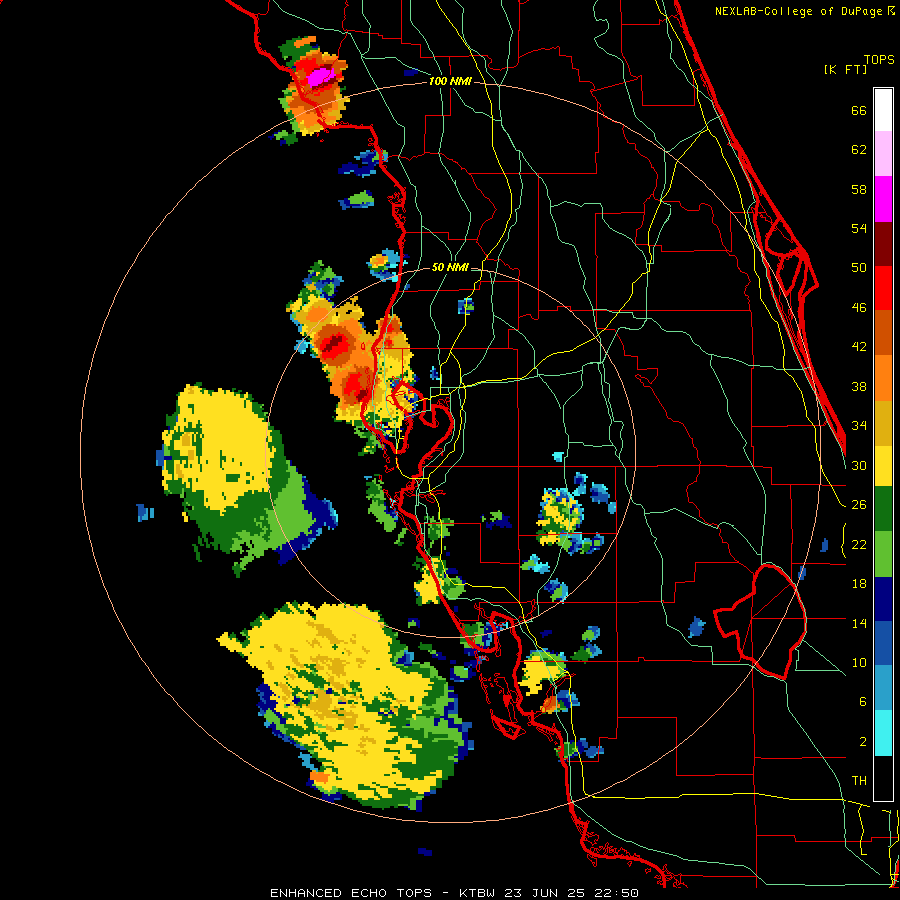Select the magenta legend swatch
The height and width of the screenshot is (900, 900).
883,199
